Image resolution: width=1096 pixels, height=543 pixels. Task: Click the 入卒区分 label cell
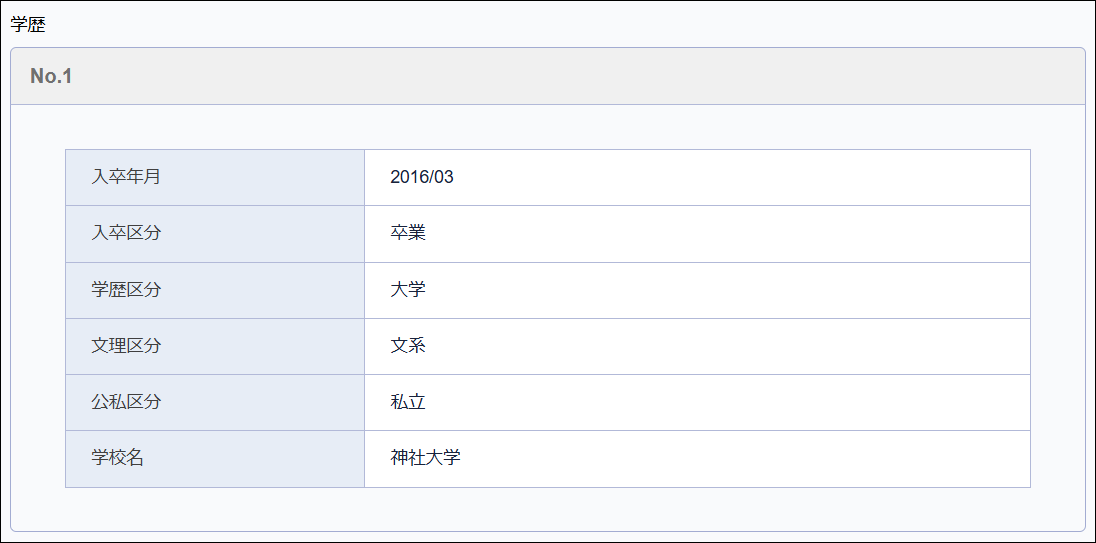(x=126, y=233)
